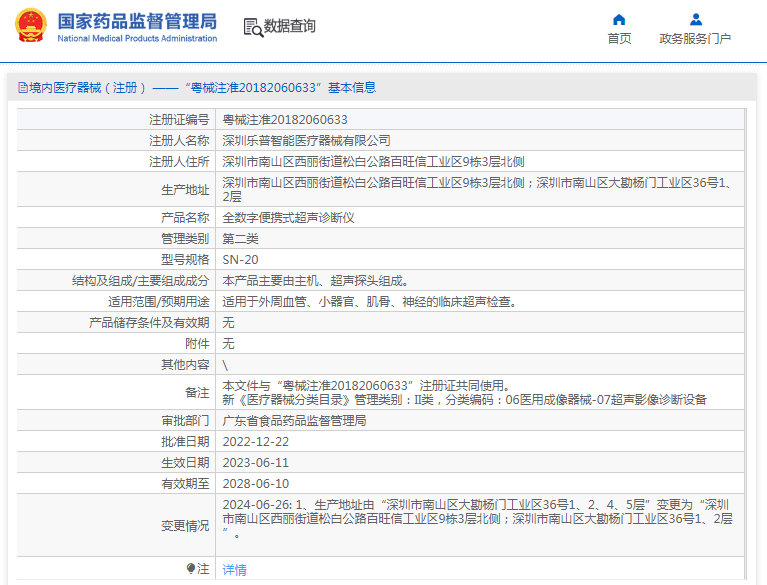Select expiry date 2028-06-10
The image size is (767, 585).
pyautogui.click(x=255, y=484)
